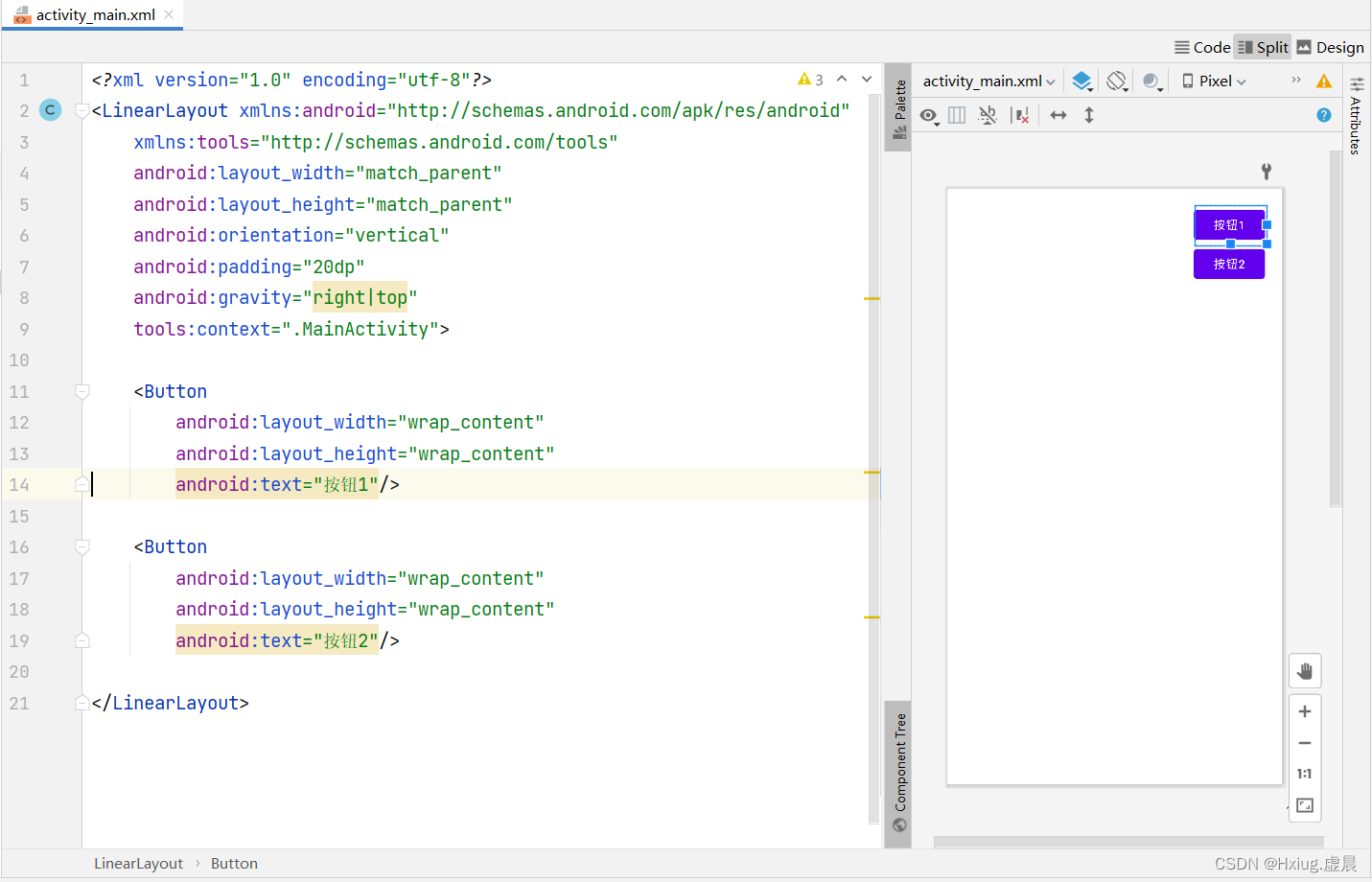The height and width of the screenshot is (882, 1372).
Task: Zoom preview to fit screen
Action: tap(1305, 805)
